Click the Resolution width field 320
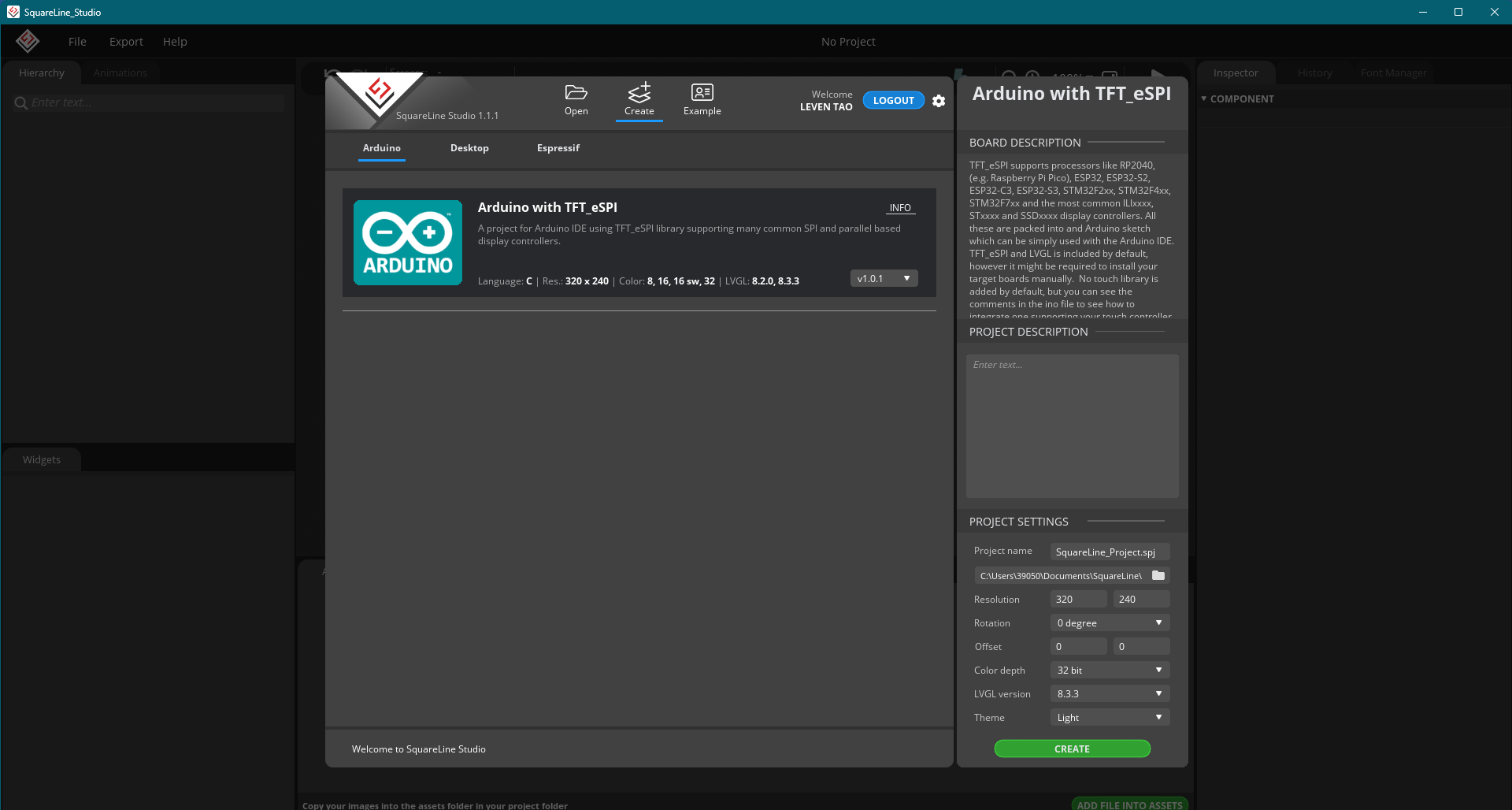The image size is (1512, 810). coord(1079,599)
